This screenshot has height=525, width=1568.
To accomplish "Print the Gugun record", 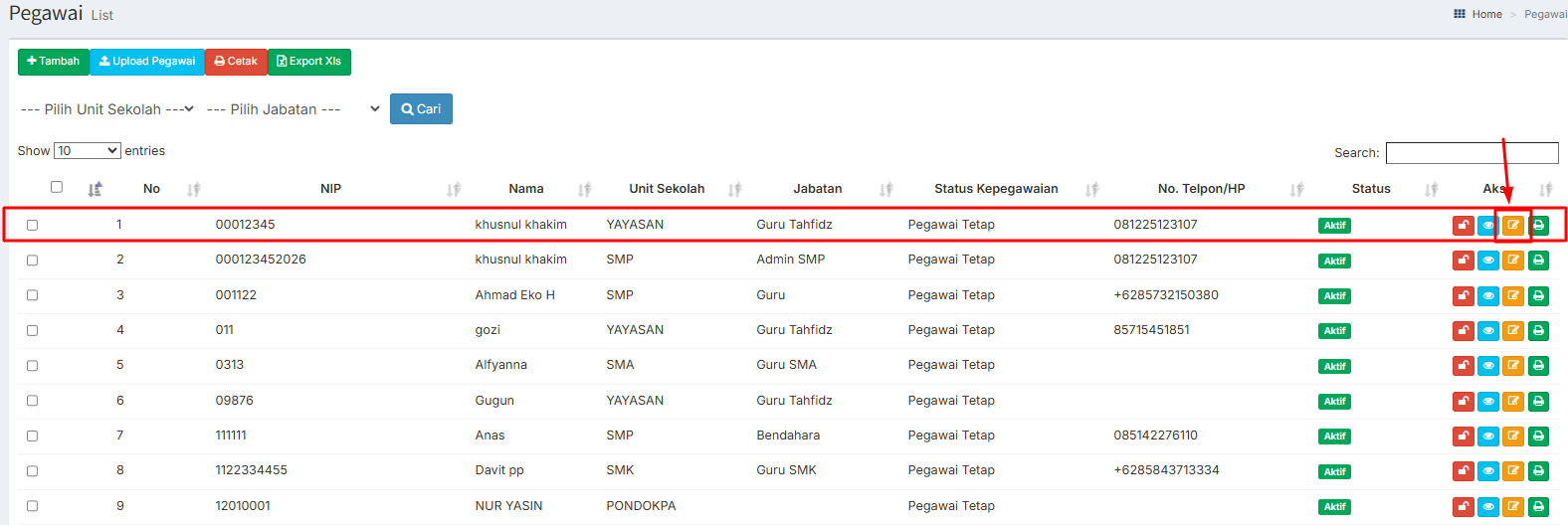I will pos(1538,401).
